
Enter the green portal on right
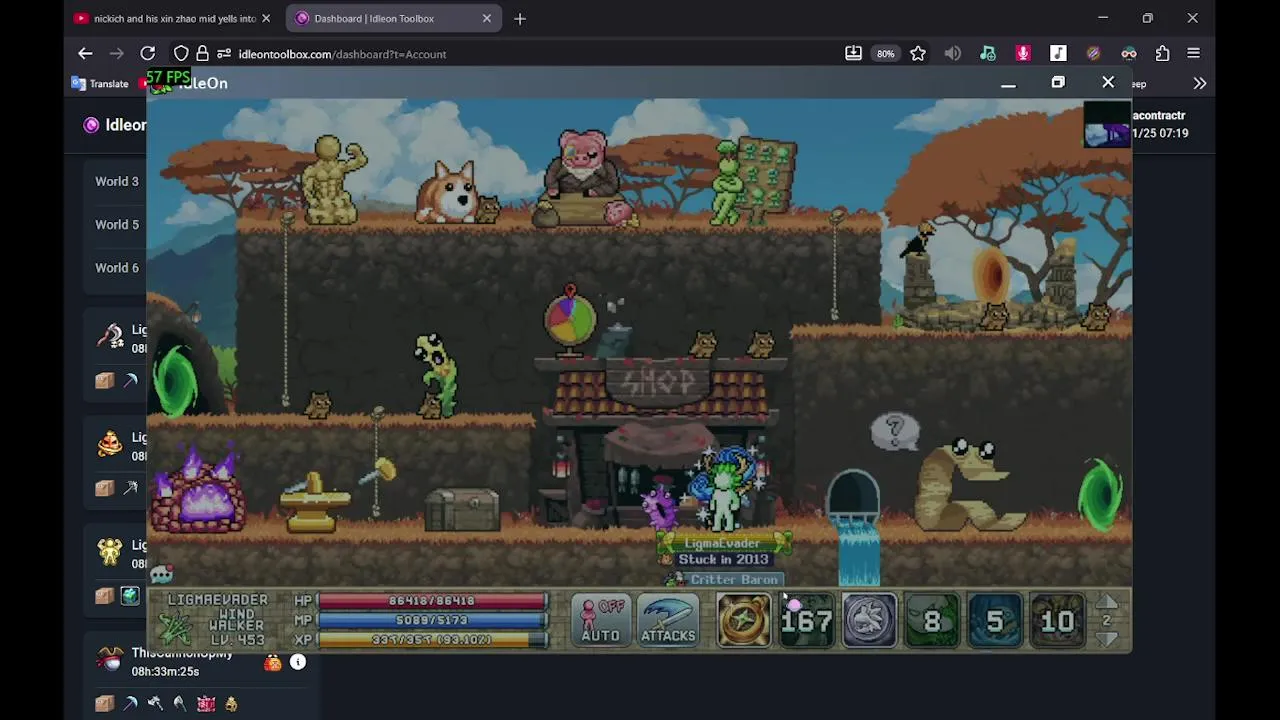coord(1101,493)
